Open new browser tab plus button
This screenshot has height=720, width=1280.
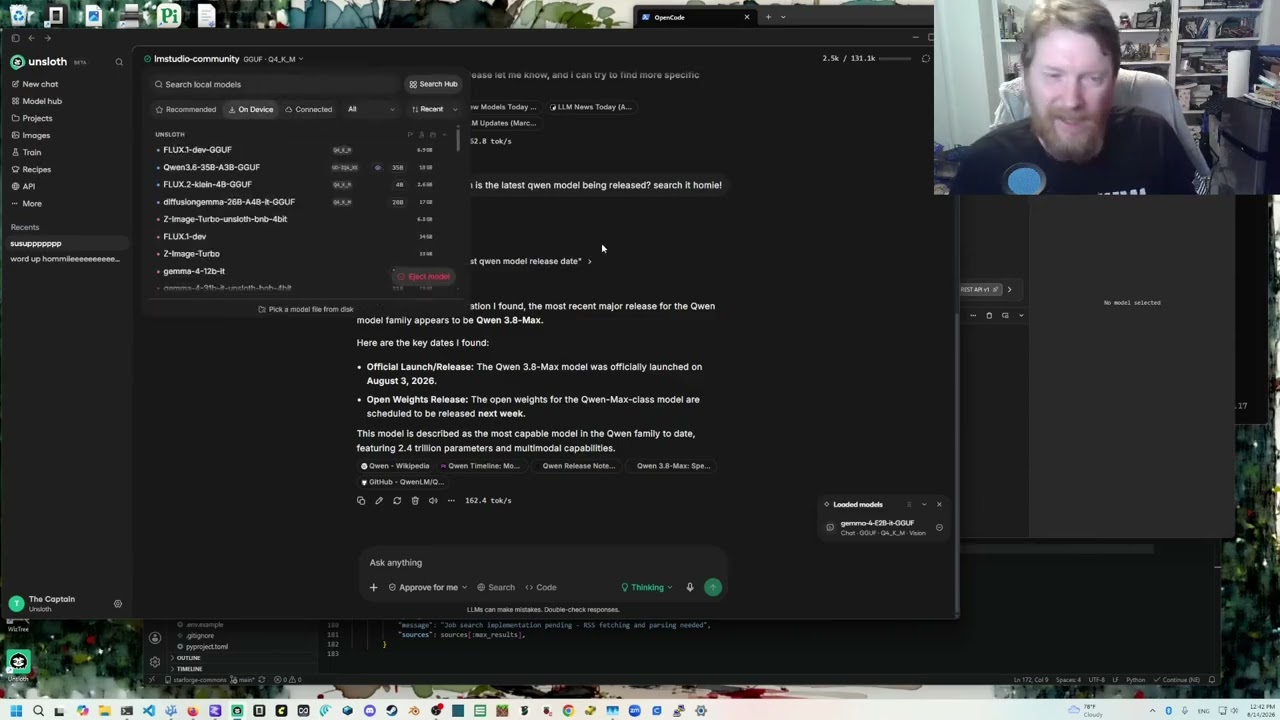(768, 17)
